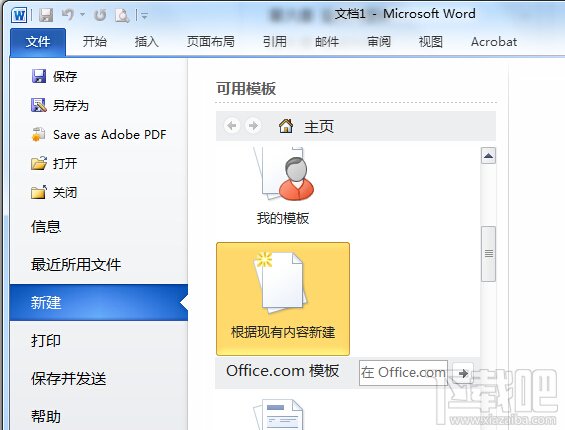Expand the Customize Quick Access Toolbar dropdown
The width and height of the screenshot is (565, 430).
(144, 15)
